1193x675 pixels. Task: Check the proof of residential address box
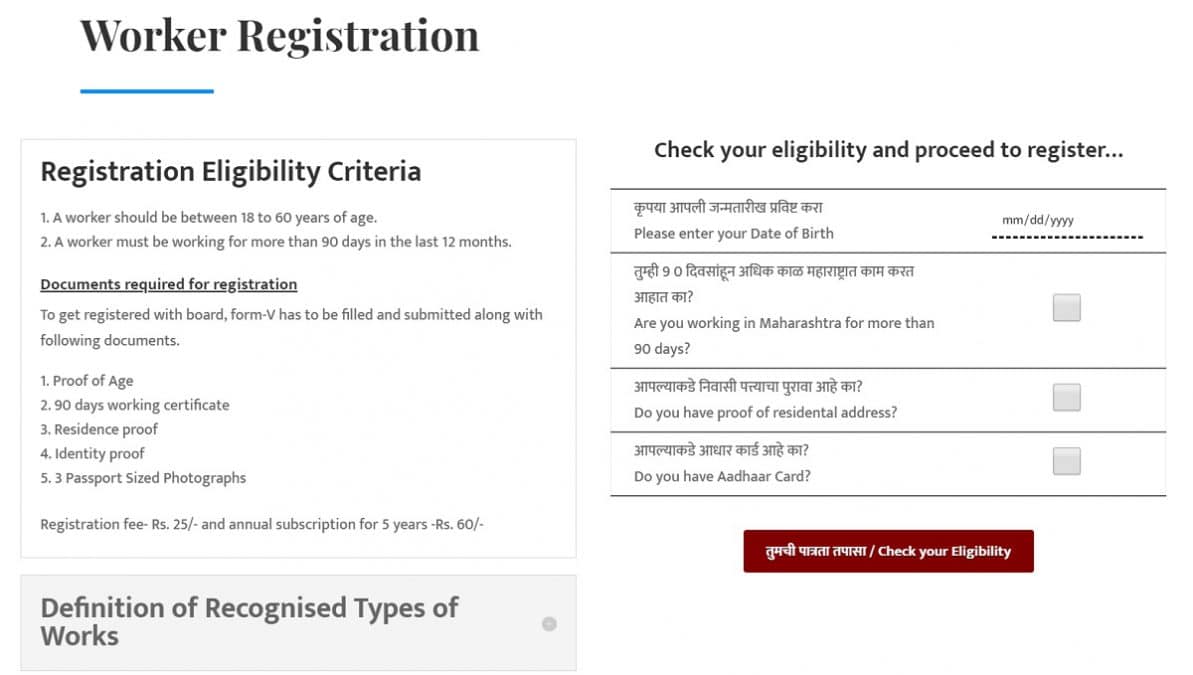coord(1065,397)
